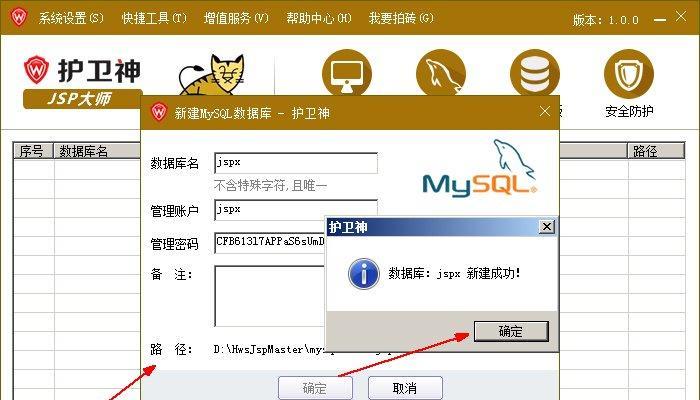
Task: Open the MySQL dolphin toolbar icon
Action: click(441, 73)
